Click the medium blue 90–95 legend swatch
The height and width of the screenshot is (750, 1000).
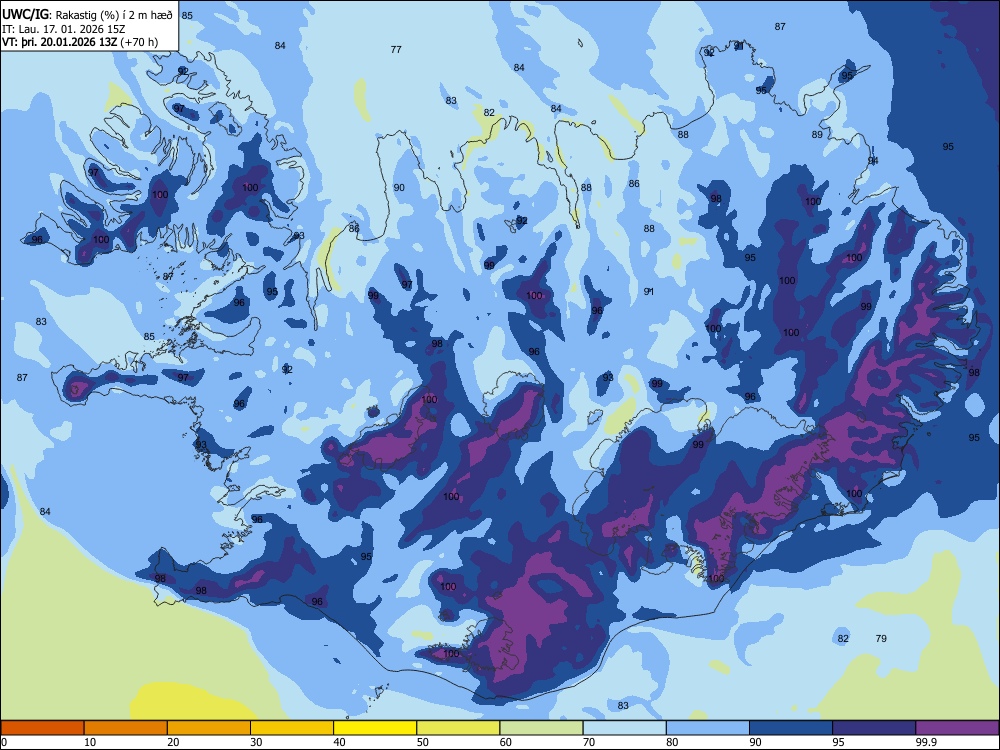point(791,728)
